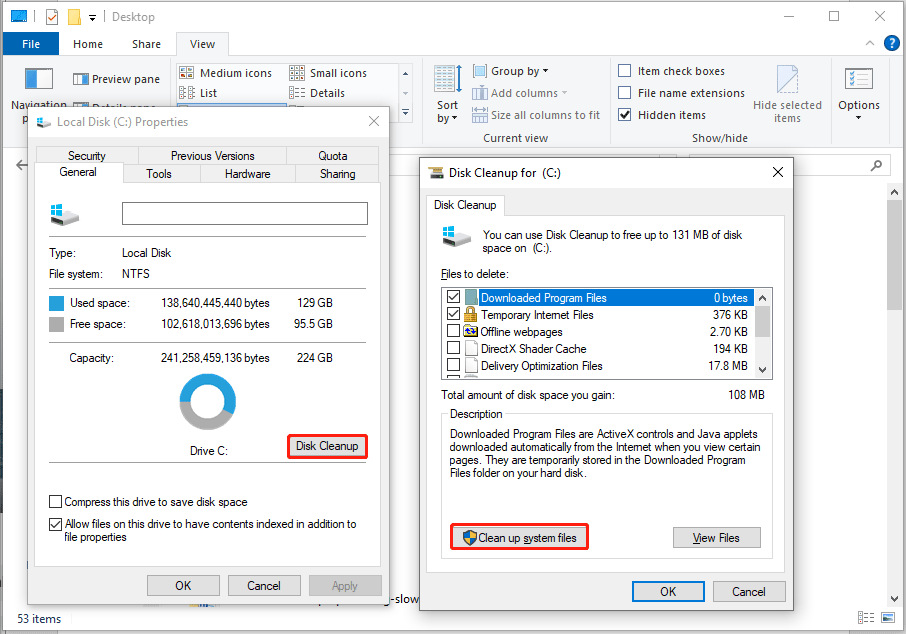The height and width of the screenshot is (634, 906).
Task: Open the Sort by dropdown arrow
Action: point(454,118)
